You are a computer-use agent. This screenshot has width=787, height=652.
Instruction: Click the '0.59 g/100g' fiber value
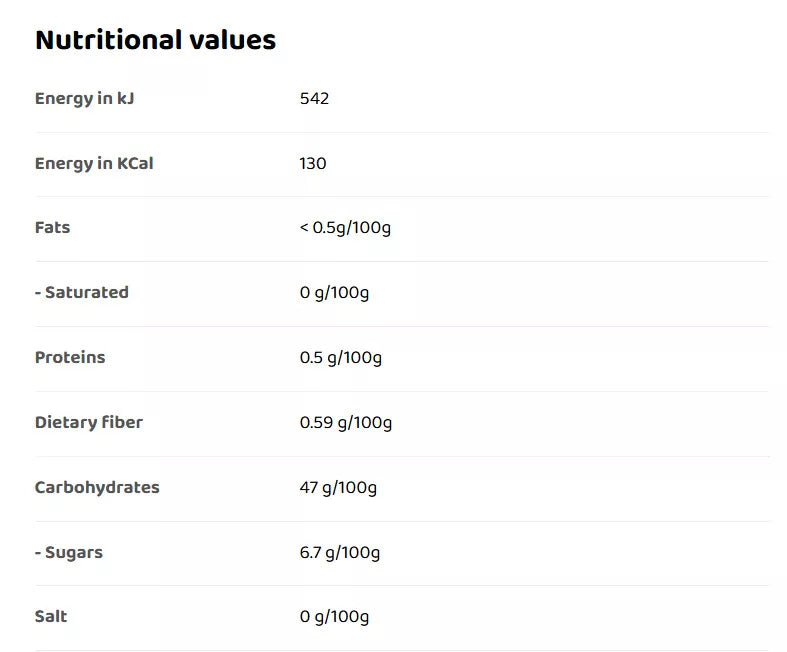coord(346,423)
